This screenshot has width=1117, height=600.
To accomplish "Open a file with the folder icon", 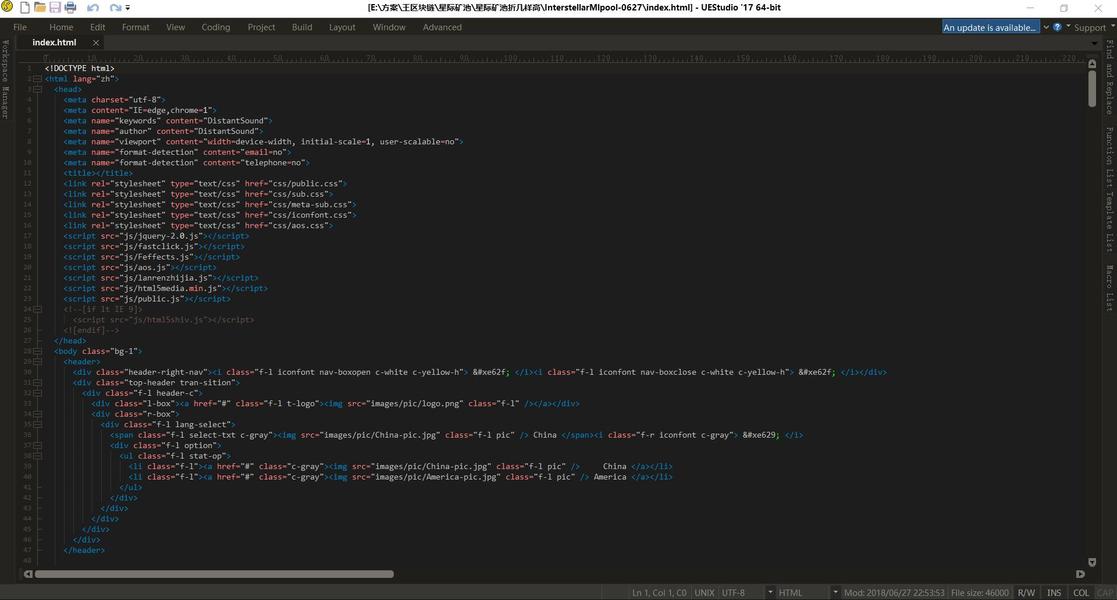I will (40, 8).
